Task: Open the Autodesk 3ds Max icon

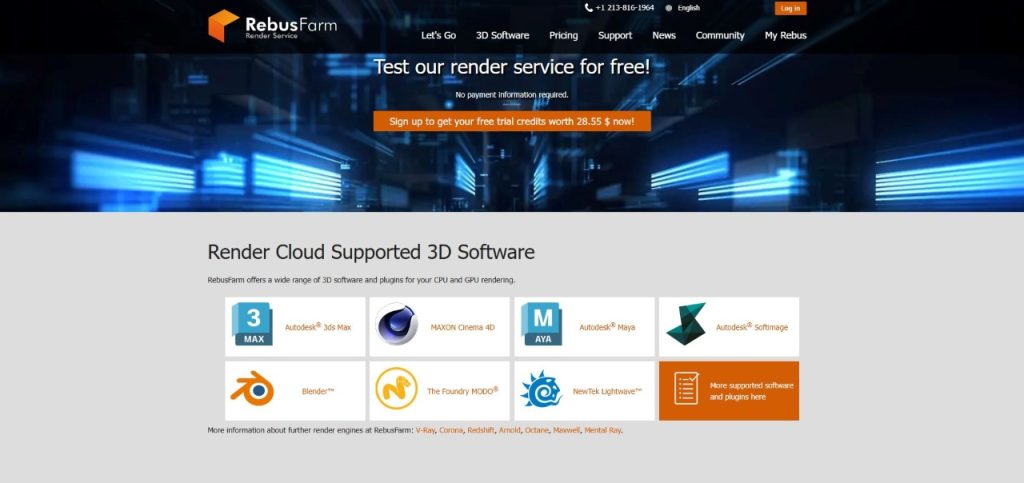Action: point(252,324)
